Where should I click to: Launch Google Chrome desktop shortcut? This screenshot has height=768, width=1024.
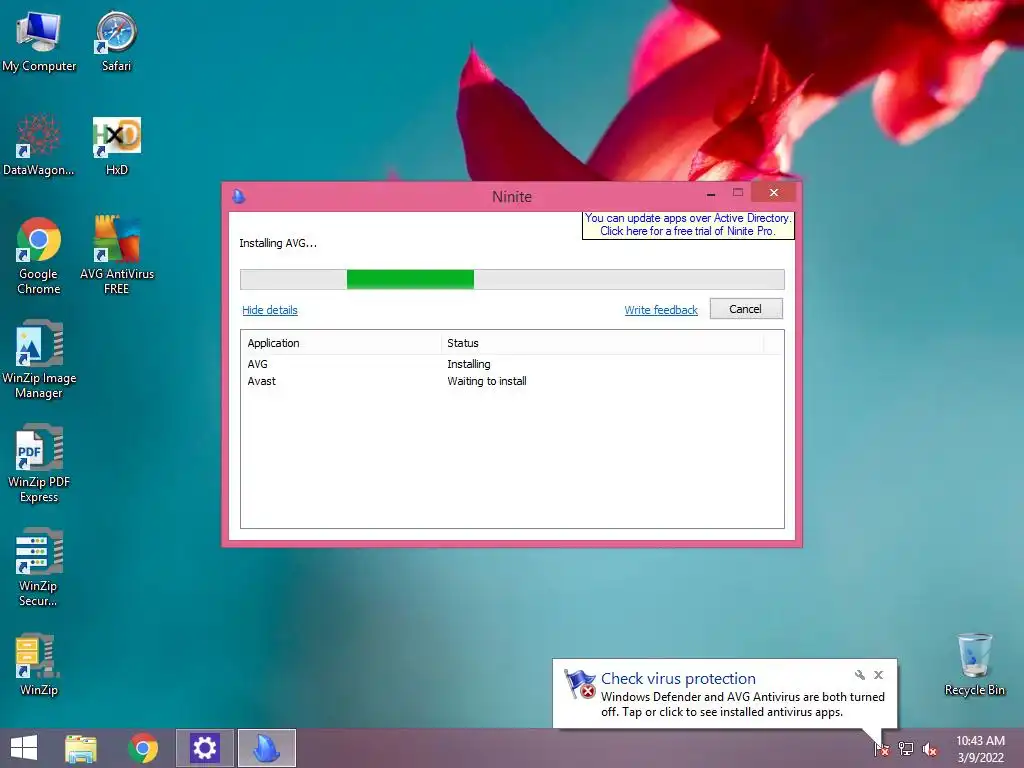(x=39, y=255)
